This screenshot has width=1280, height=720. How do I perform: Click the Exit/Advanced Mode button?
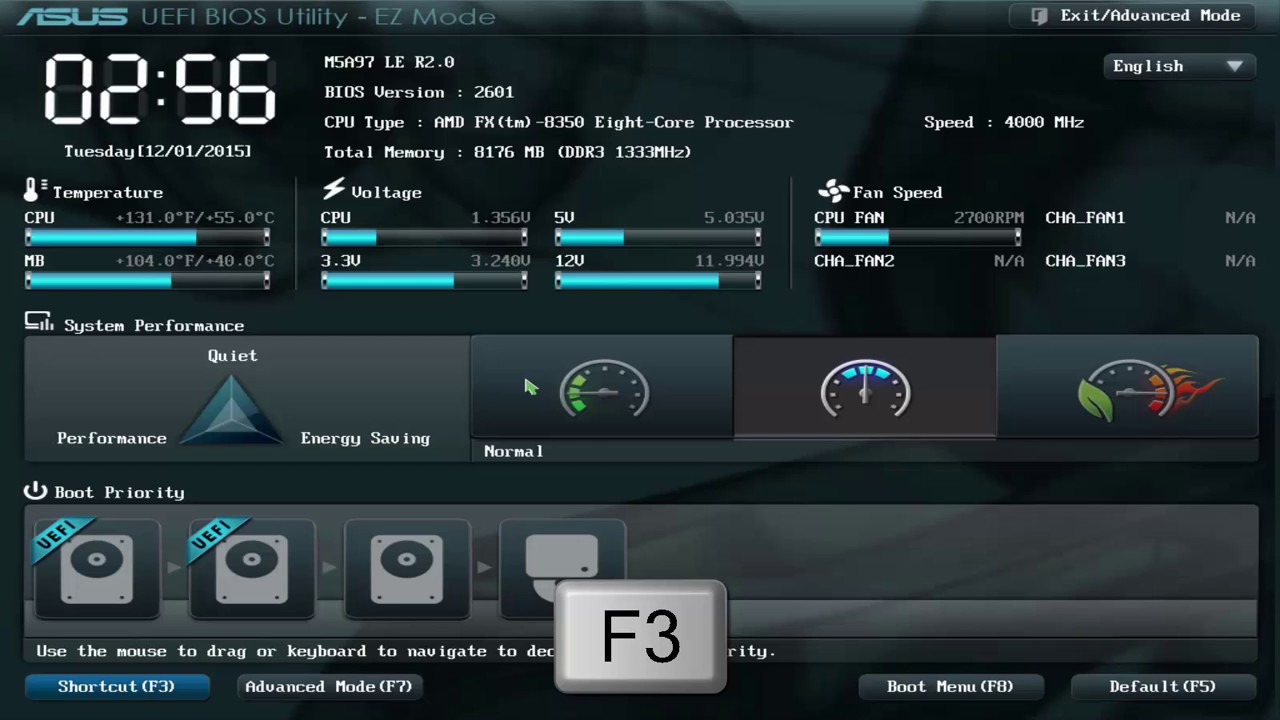click(x=1133, y=16)
